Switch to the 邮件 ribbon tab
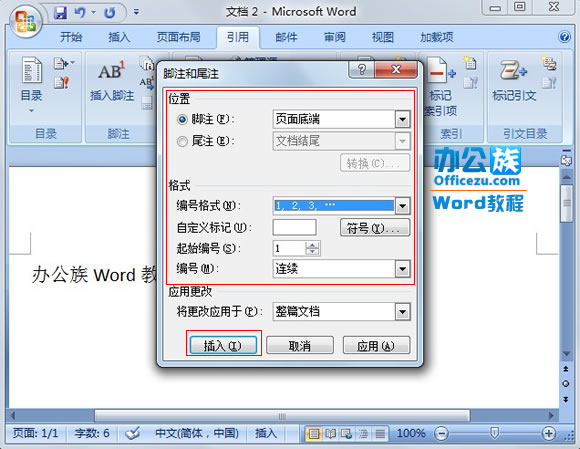The image size is (580, 449). coord(286,37)
